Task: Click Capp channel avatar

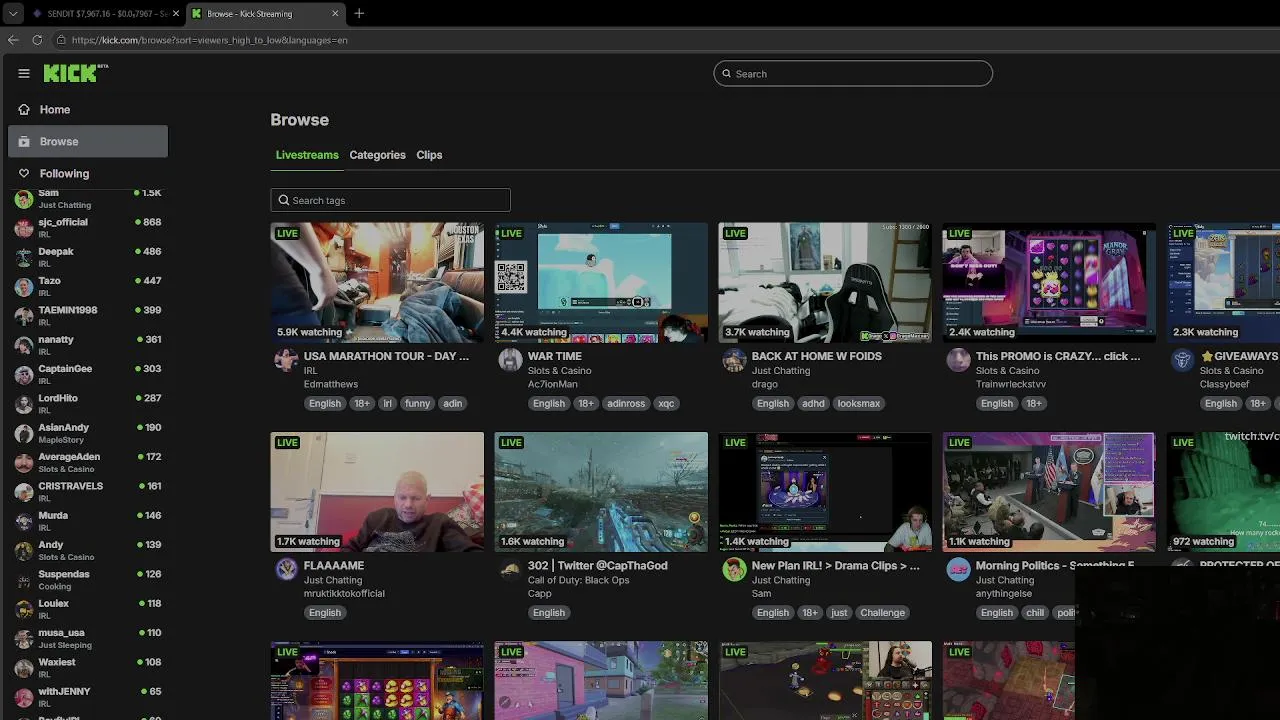Action: [510, 569]
